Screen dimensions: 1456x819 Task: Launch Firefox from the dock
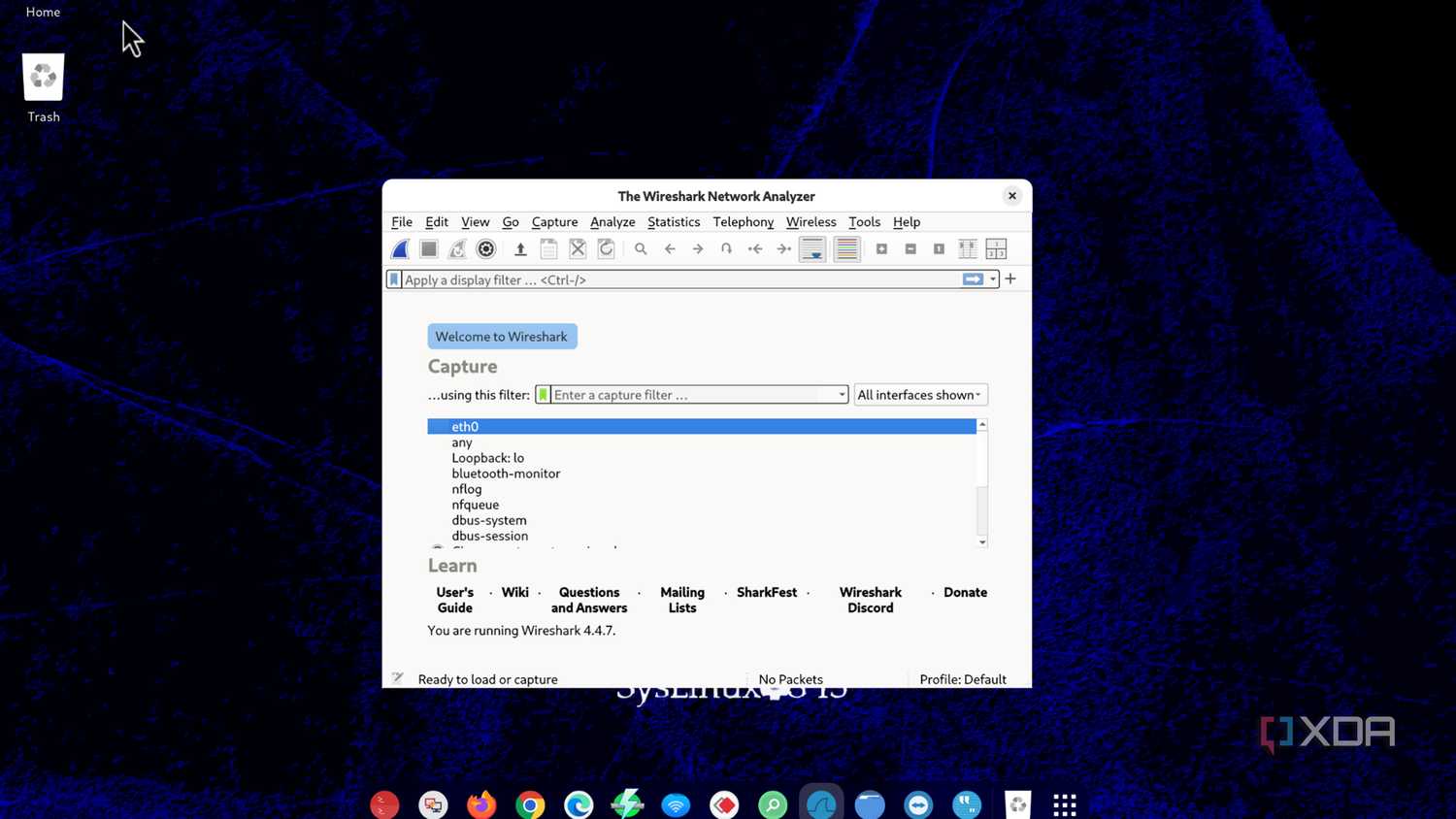[x=481, y=804]
